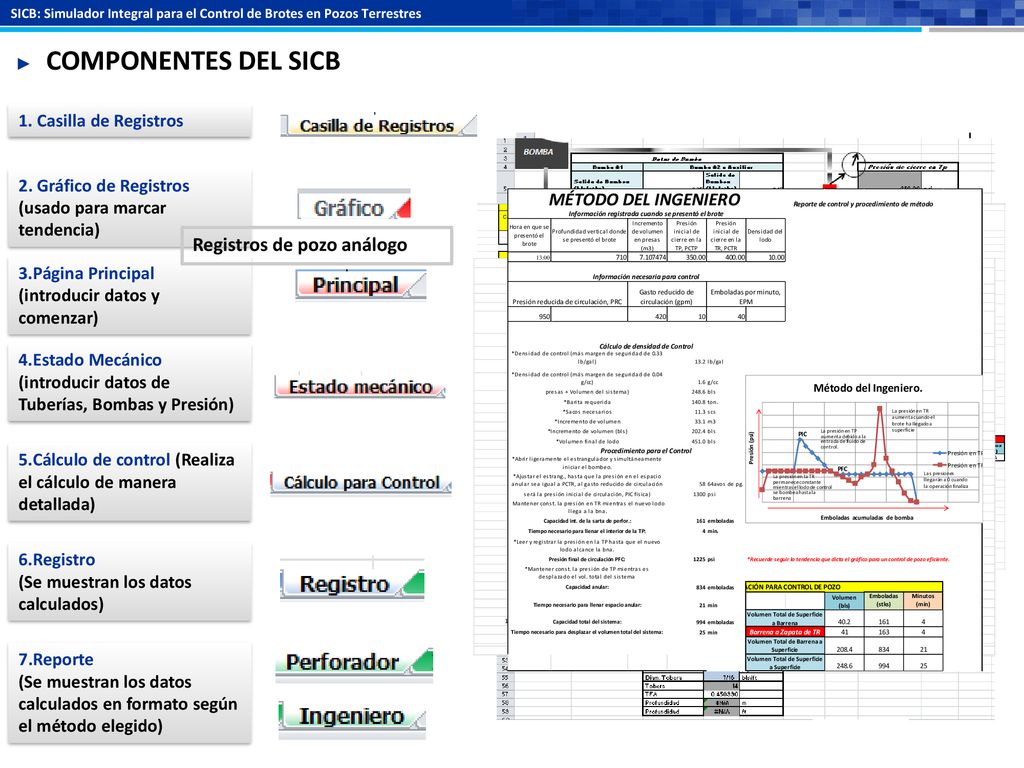This screenshot has width=1024, height=768.
Task: Click the yellow 'PARA CONTROL DE POZO' header
Action: click(x=844, y=586)
